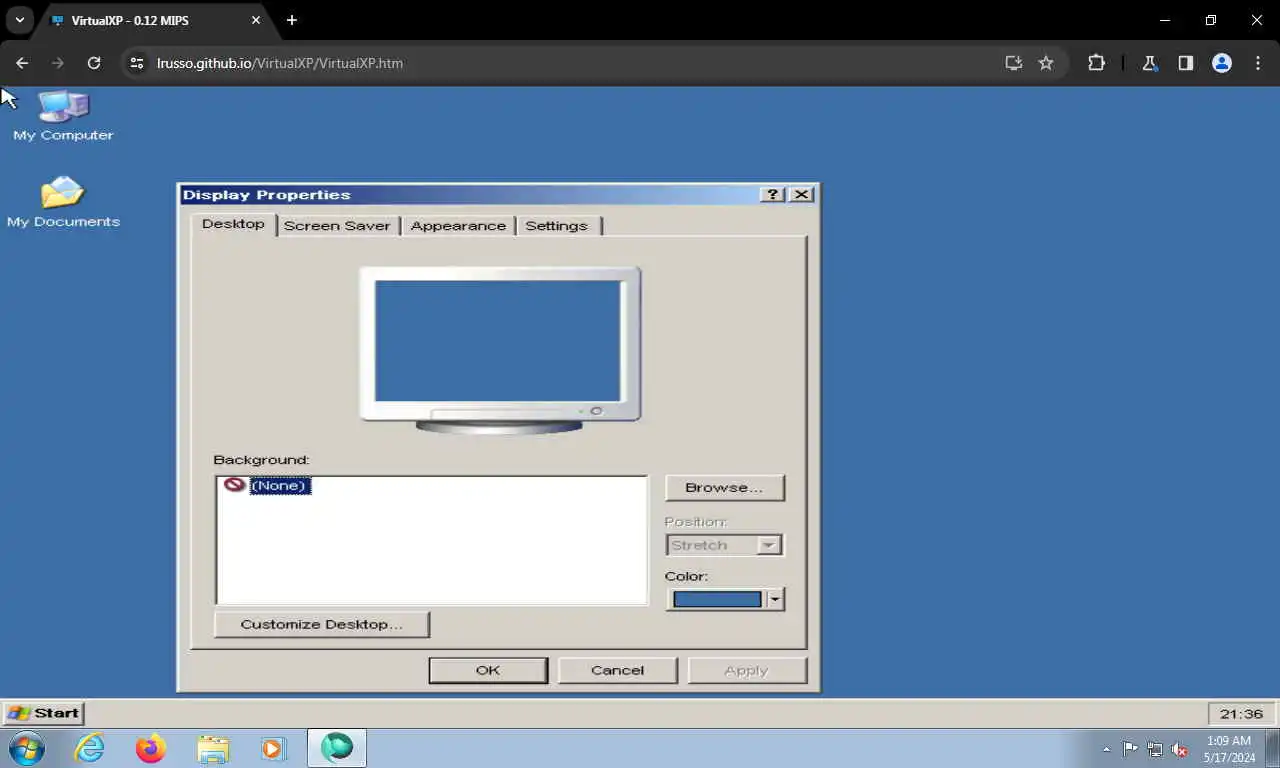Click the Action Center flag icon
The height and width of the screenshot is (768, 1280).
1130,749
